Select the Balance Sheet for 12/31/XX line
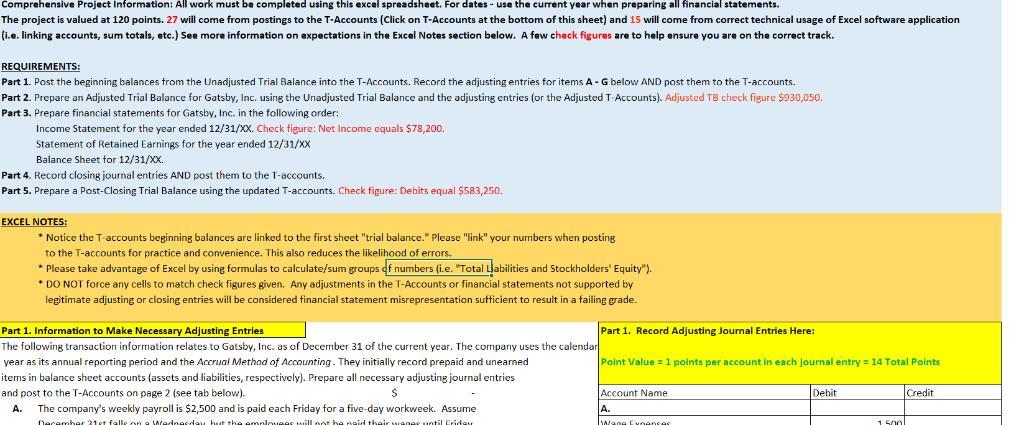Screen dimensions: 1024x425 100,160
